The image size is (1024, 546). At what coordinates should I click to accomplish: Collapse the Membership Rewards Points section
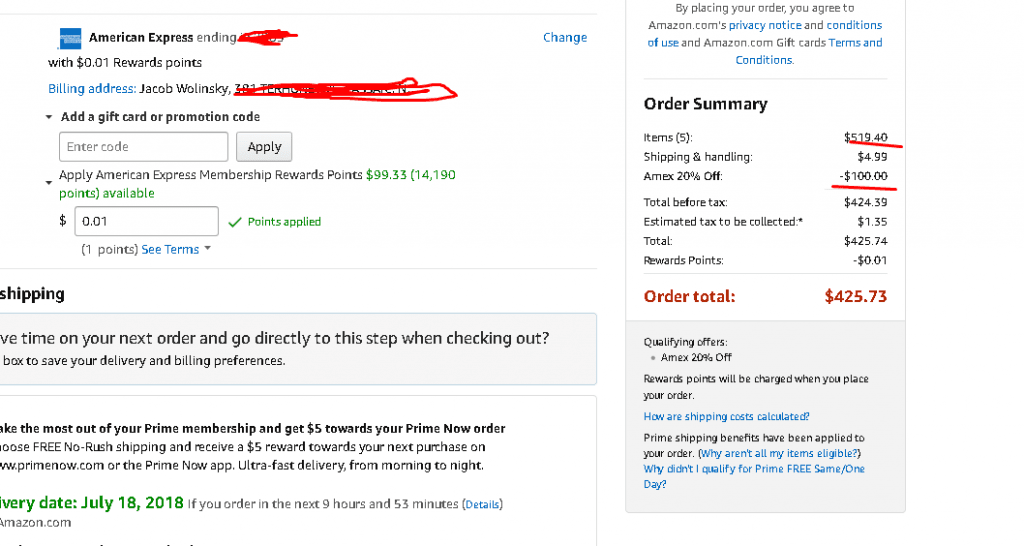pyautogui.click(x=49, y=183)
